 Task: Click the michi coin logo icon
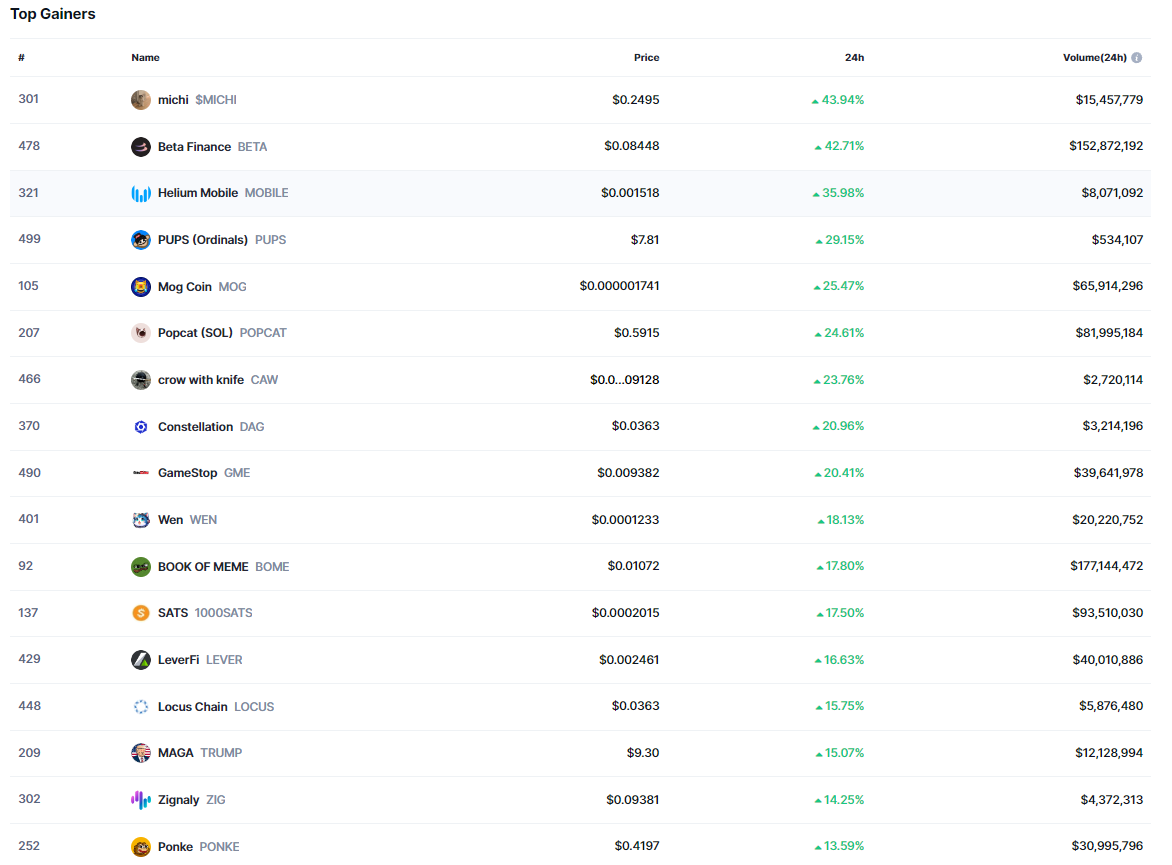[141, 100]
